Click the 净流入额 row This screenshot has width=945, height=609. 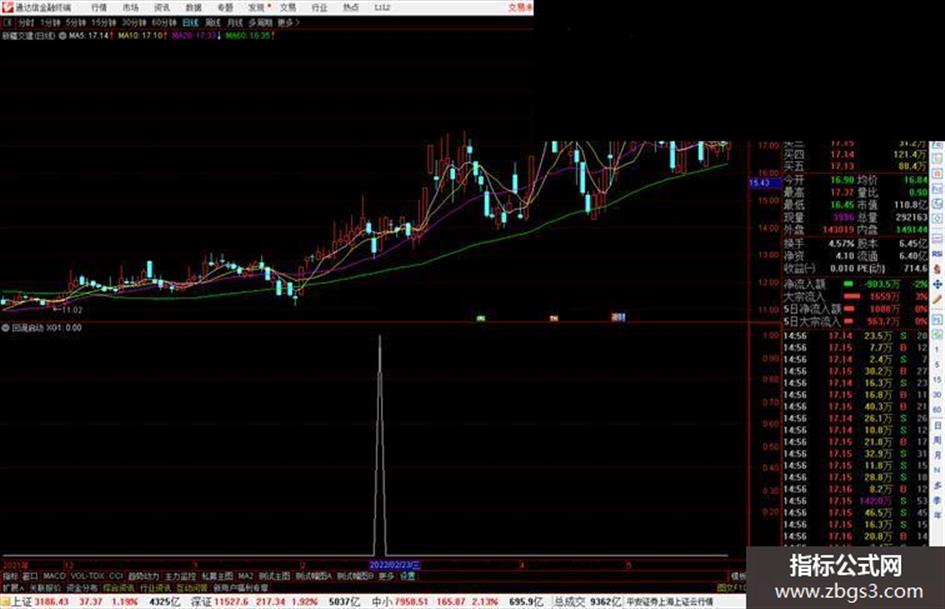[x=856, y=284]
